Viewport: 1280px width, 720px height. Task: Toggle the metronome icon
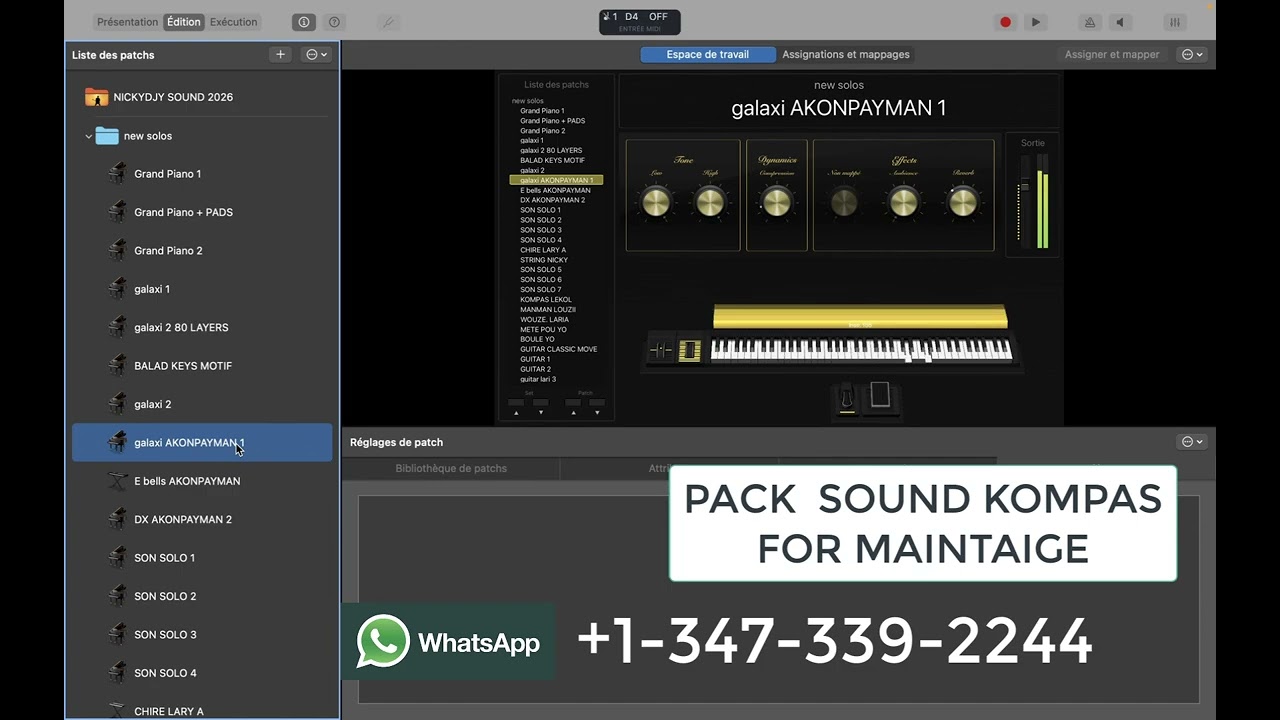[1090, 22]
